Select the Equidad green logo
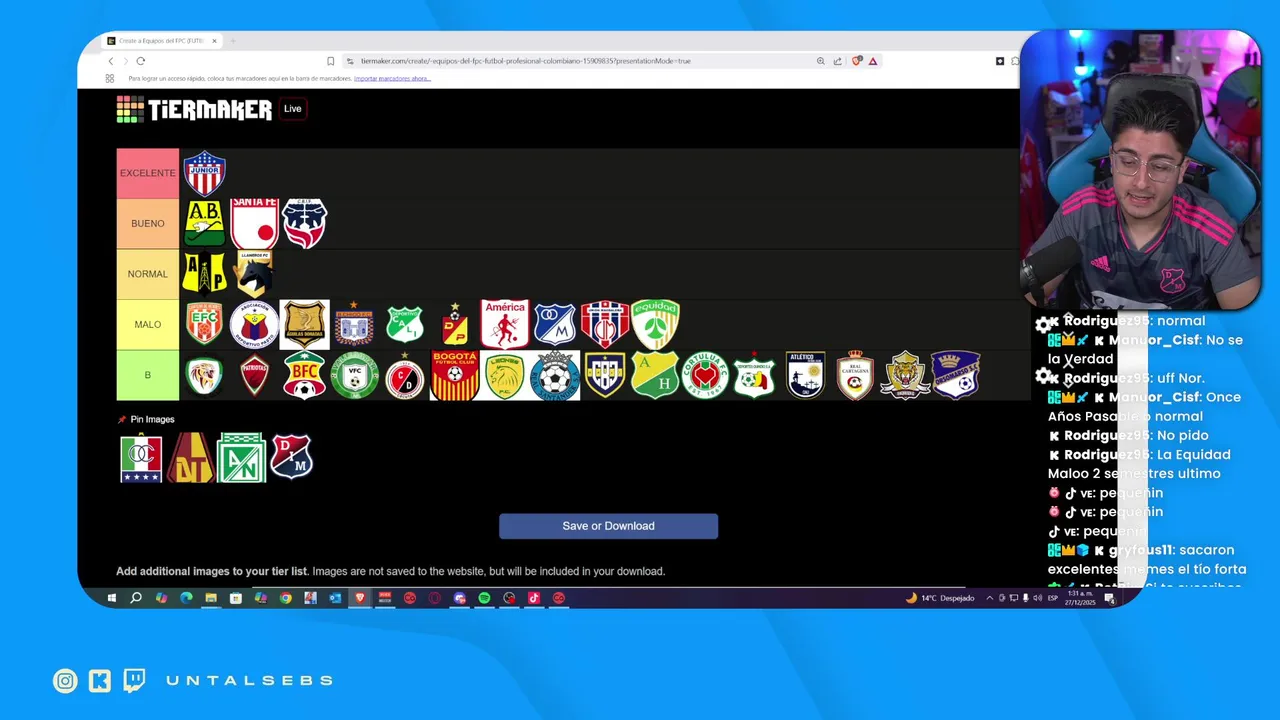The width and height of the screenshot is (1280, 720). (655, 324)
